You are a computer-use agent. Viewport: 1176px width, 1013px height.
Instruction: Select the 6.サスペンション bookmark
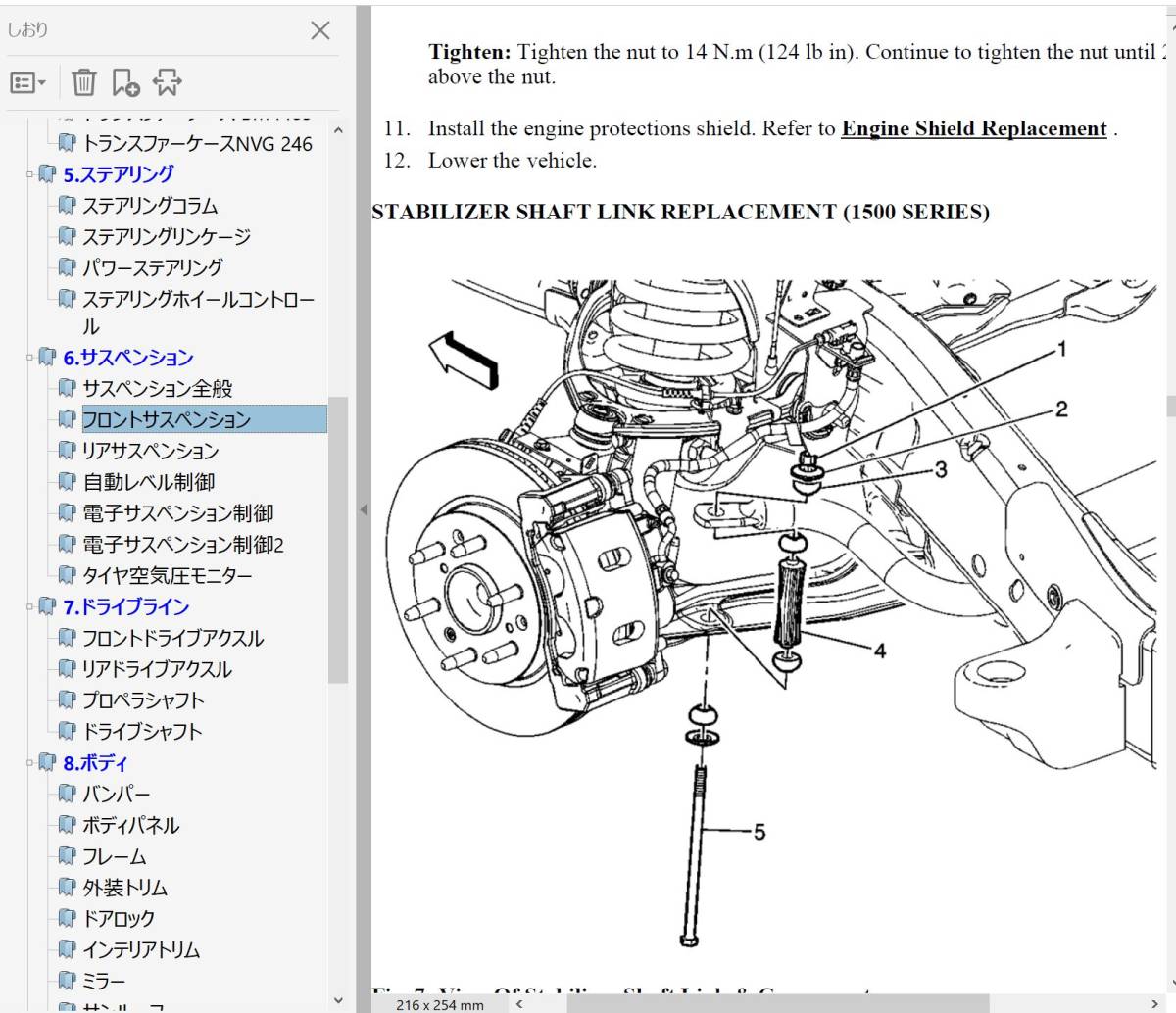click(x=128, y=358)
